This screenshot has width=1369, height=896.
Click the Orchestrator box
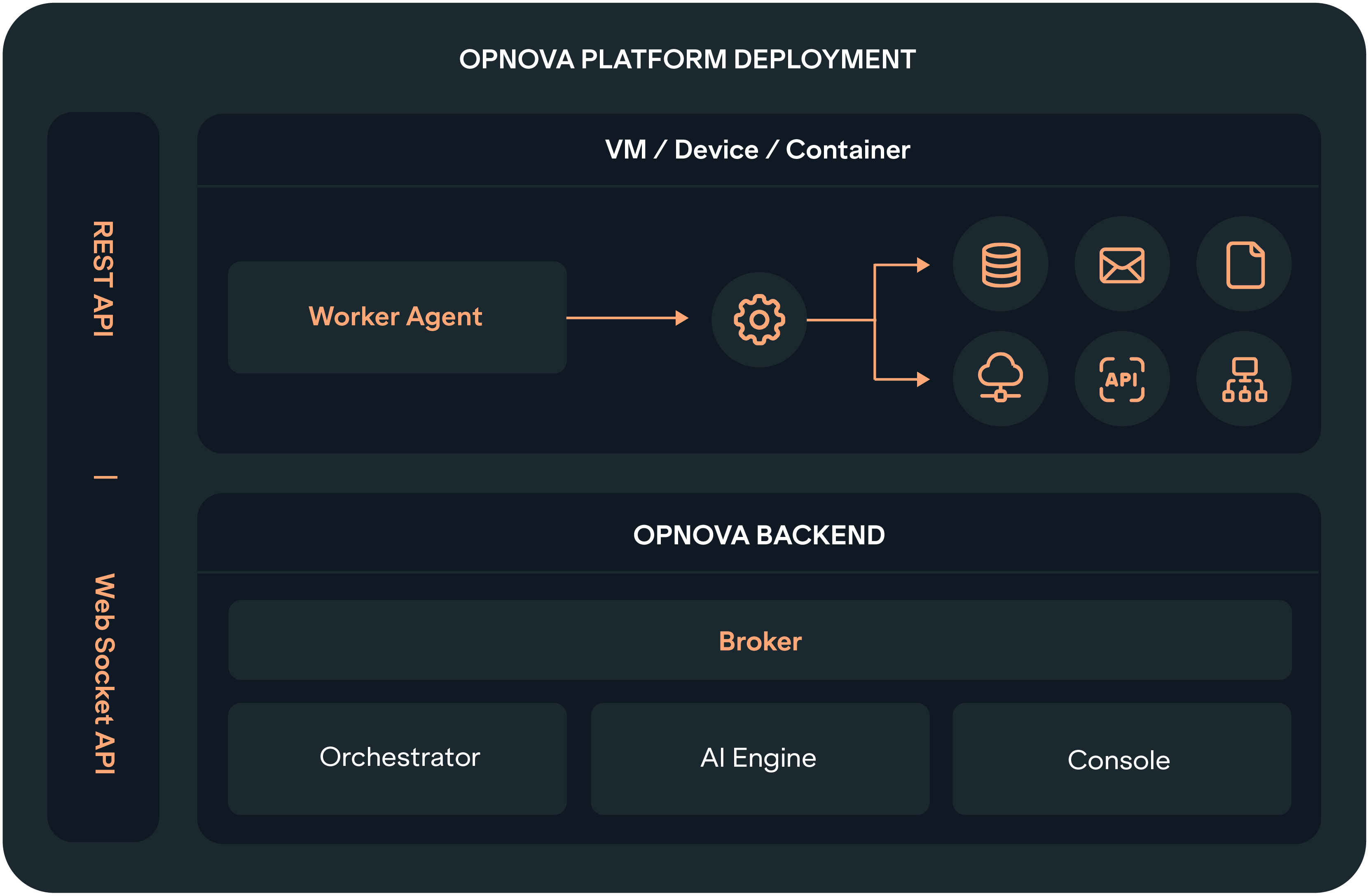coord(397,758)
